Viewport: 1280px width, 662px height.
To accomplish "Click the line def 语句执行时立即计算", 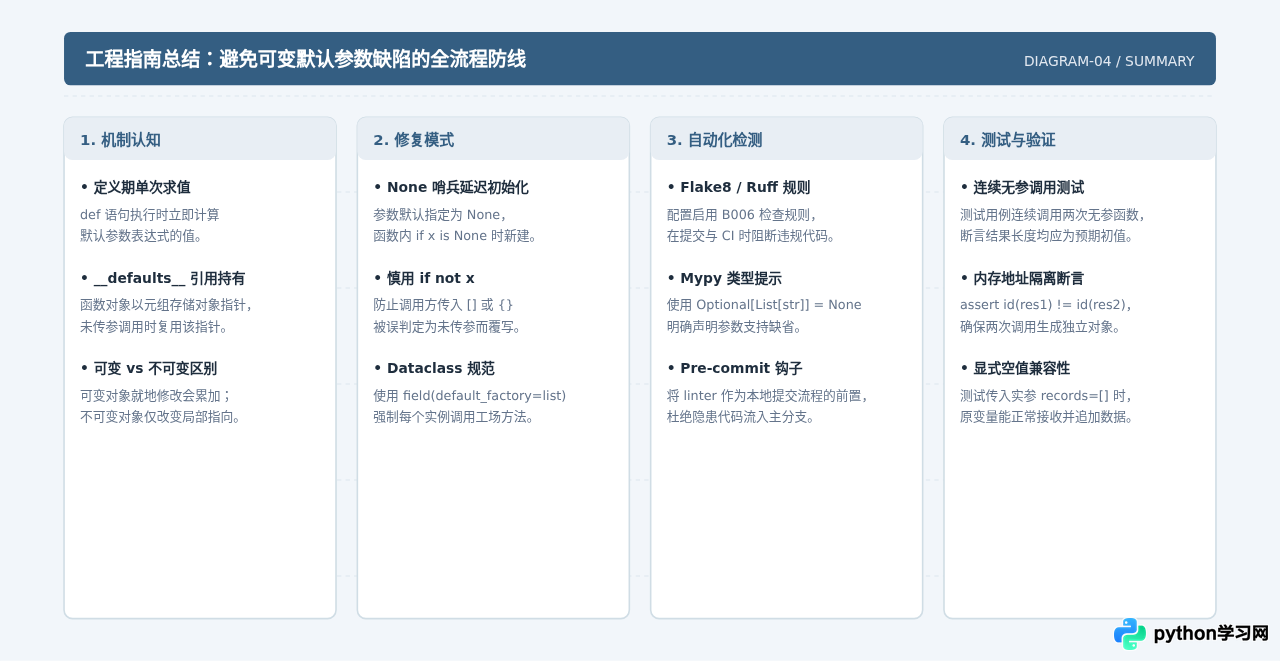I will [x=150, y=214].
